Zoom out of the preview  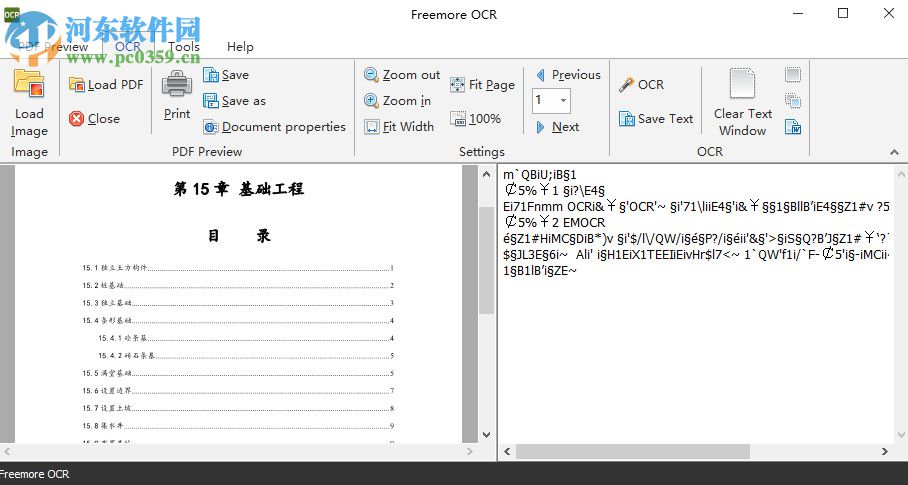(x=402, y=75)
